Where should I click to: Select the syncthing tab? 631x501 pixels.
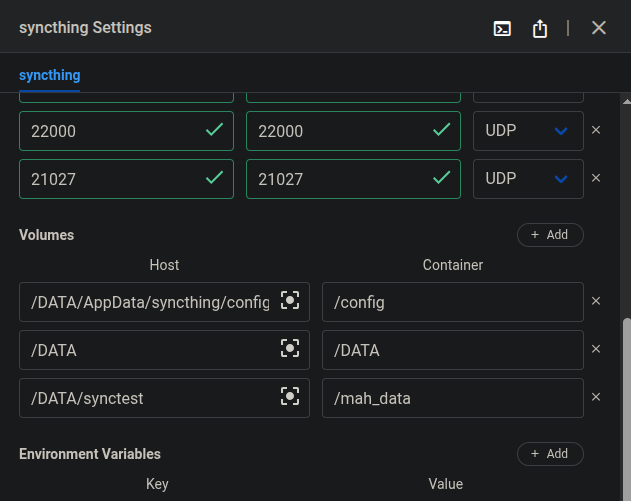pyautogui.click(x=49, y=75)
